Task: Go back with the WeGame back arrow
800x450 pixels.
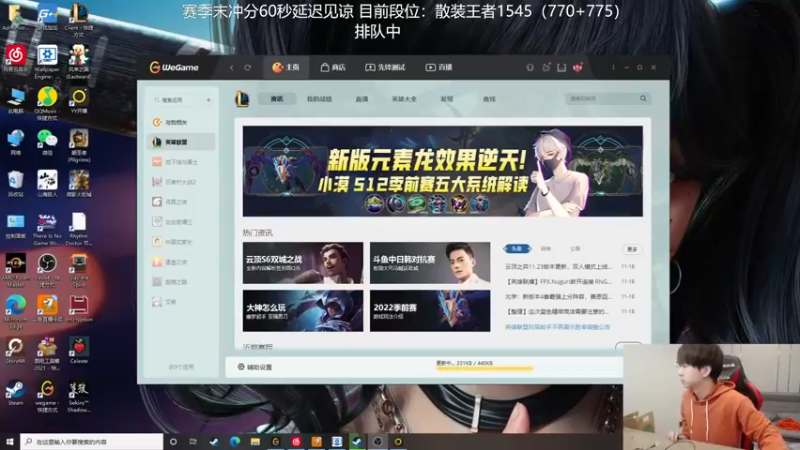Action: click(232, 67)
